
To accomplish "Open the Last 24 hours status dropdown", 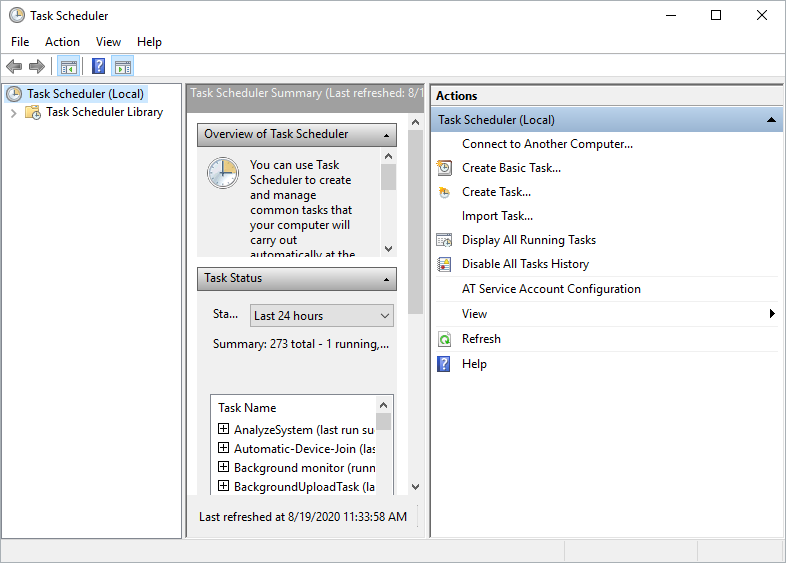I will (x=321, y=316).
